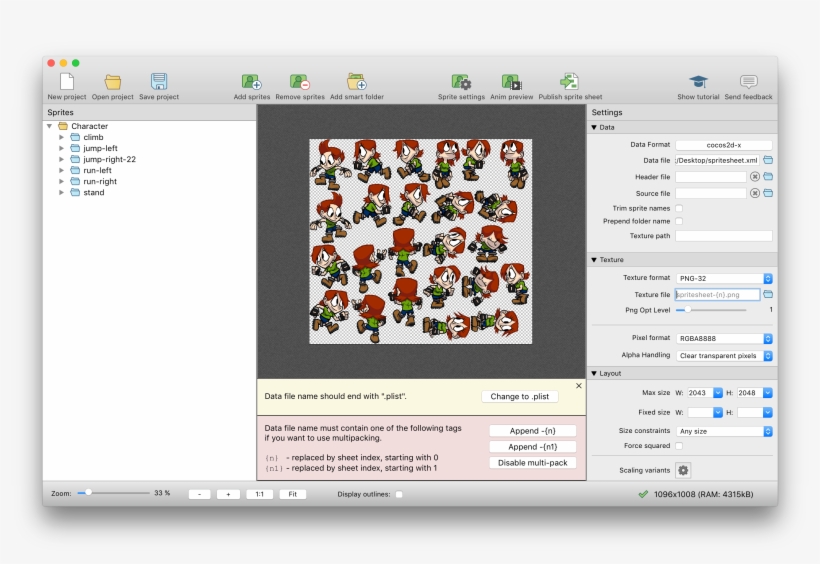This screenshot has width=820, height=564.
Task: Open Fixed size width dropdown
Action: pyautogui.click(x=718, y=413)
